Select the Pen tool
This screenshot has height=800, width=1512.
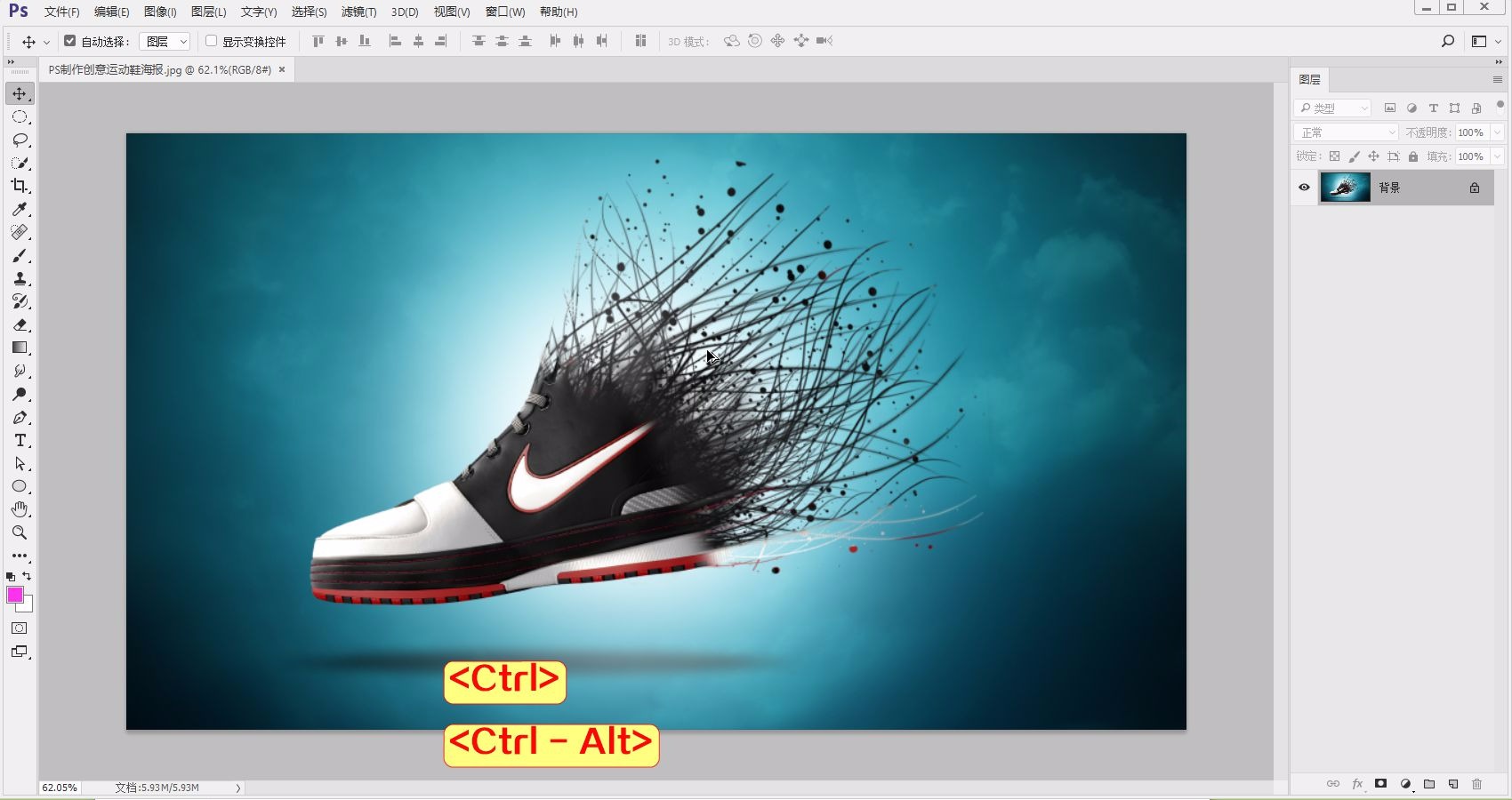(x=20, y=418)
